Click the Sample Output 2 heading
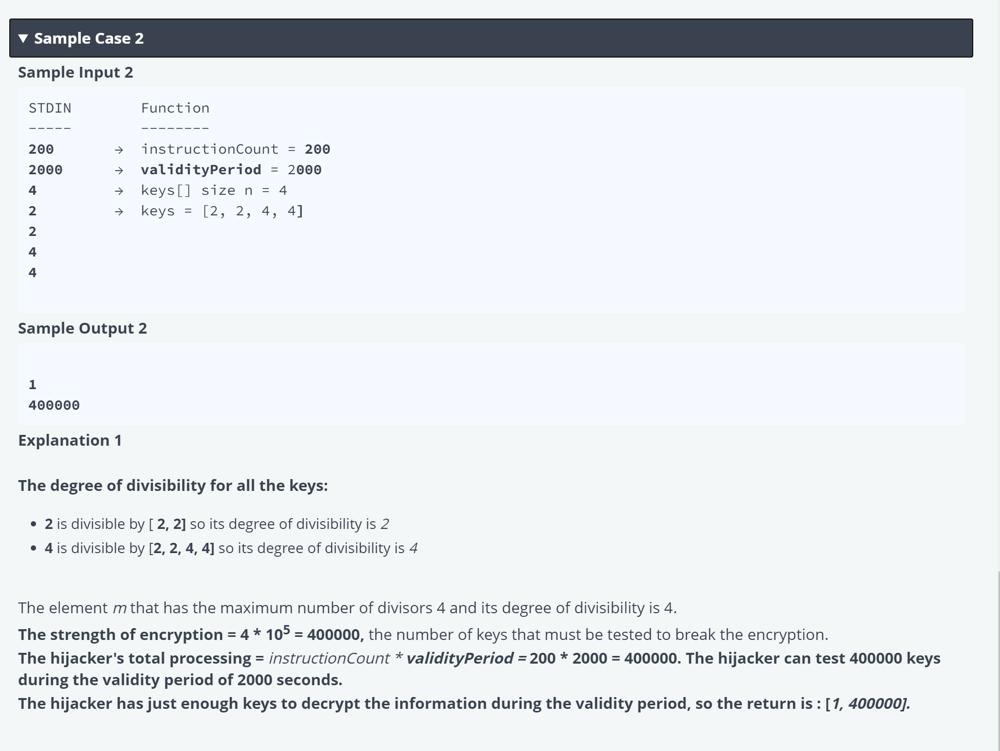The width and height of the screenshot is (1000, 751). pos(82,328)
